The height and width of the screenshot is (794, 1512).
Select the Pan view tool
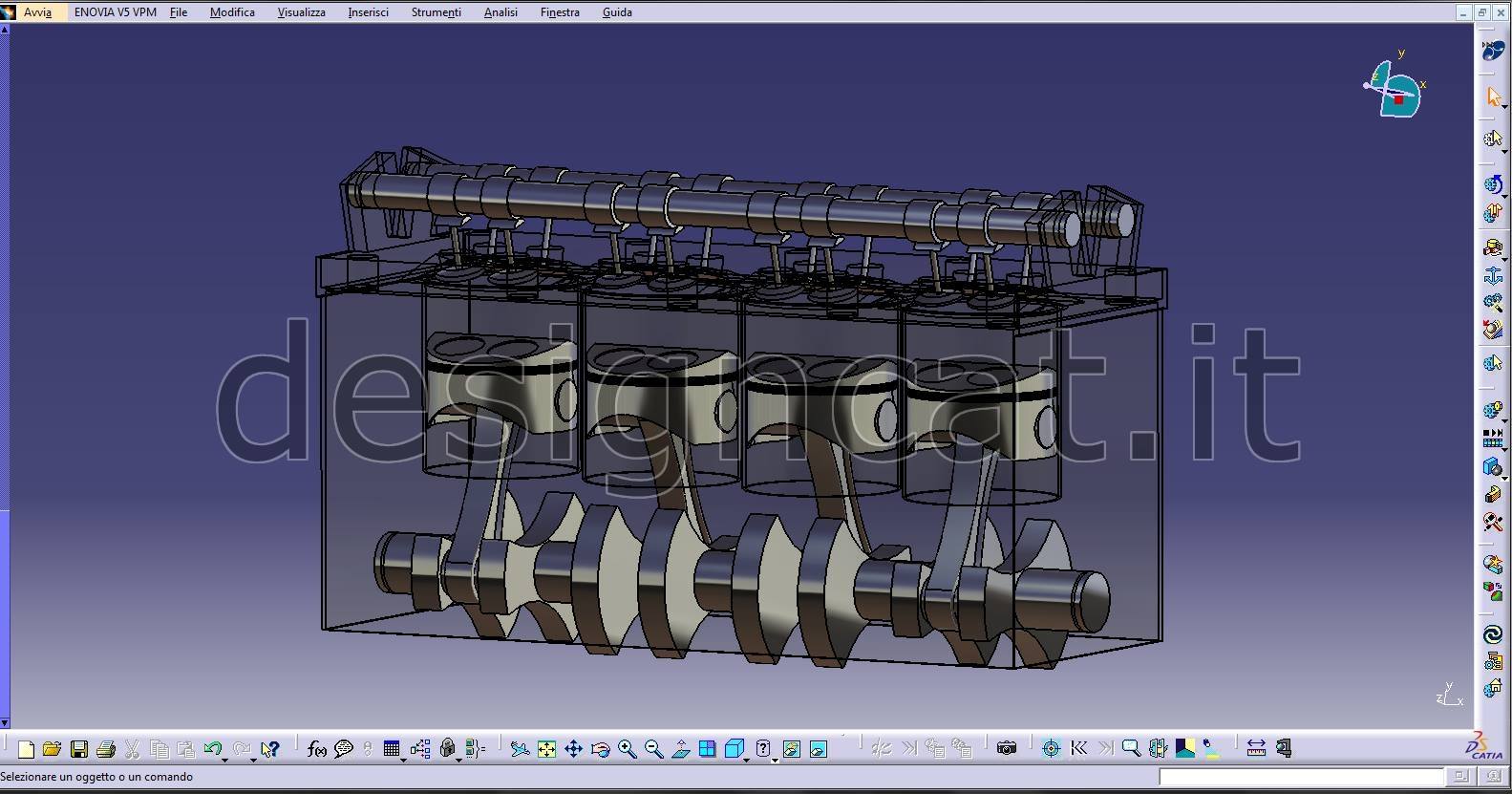573,749
